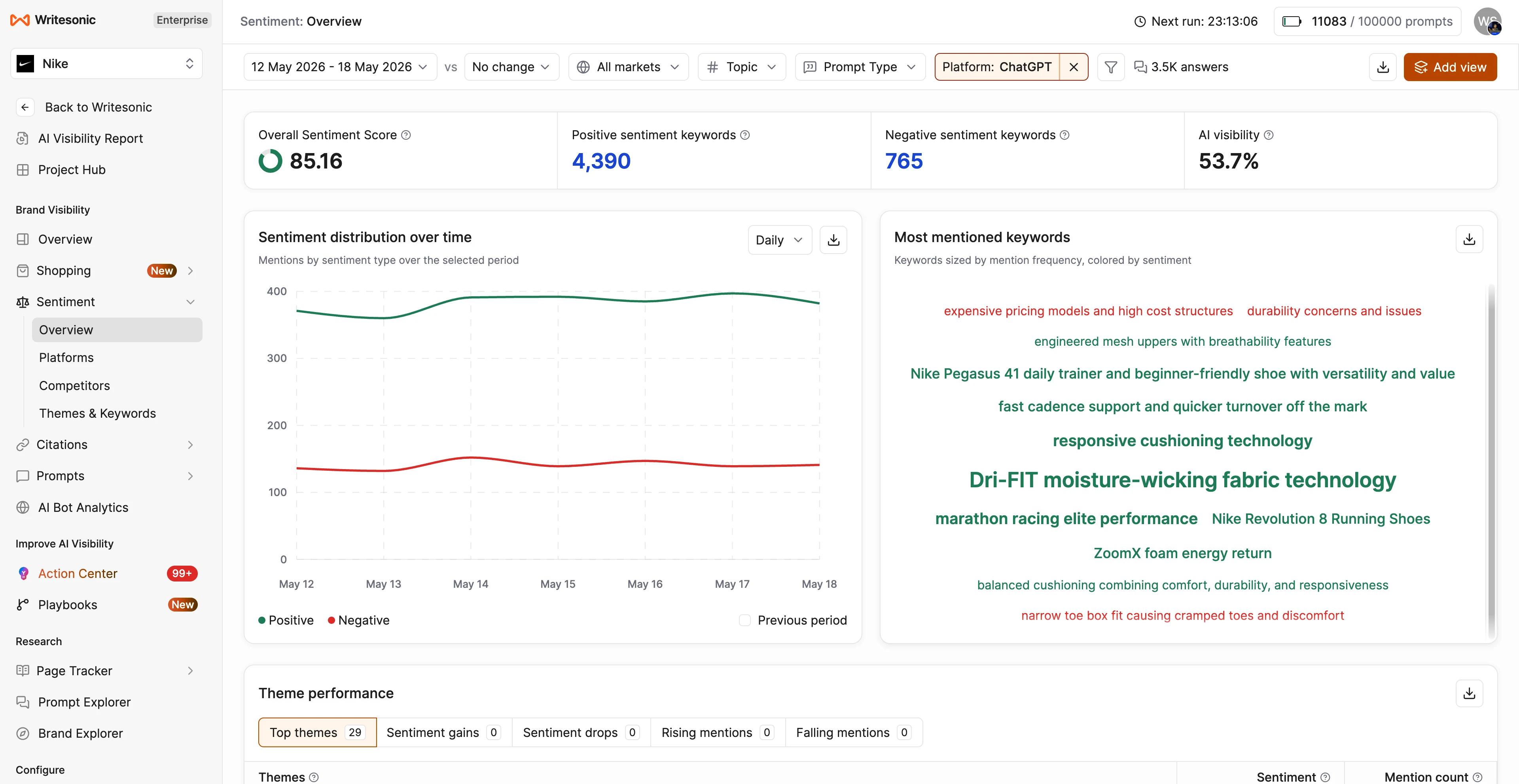
Task: Click the Add view button
Action: click(x=1449, y=66)
